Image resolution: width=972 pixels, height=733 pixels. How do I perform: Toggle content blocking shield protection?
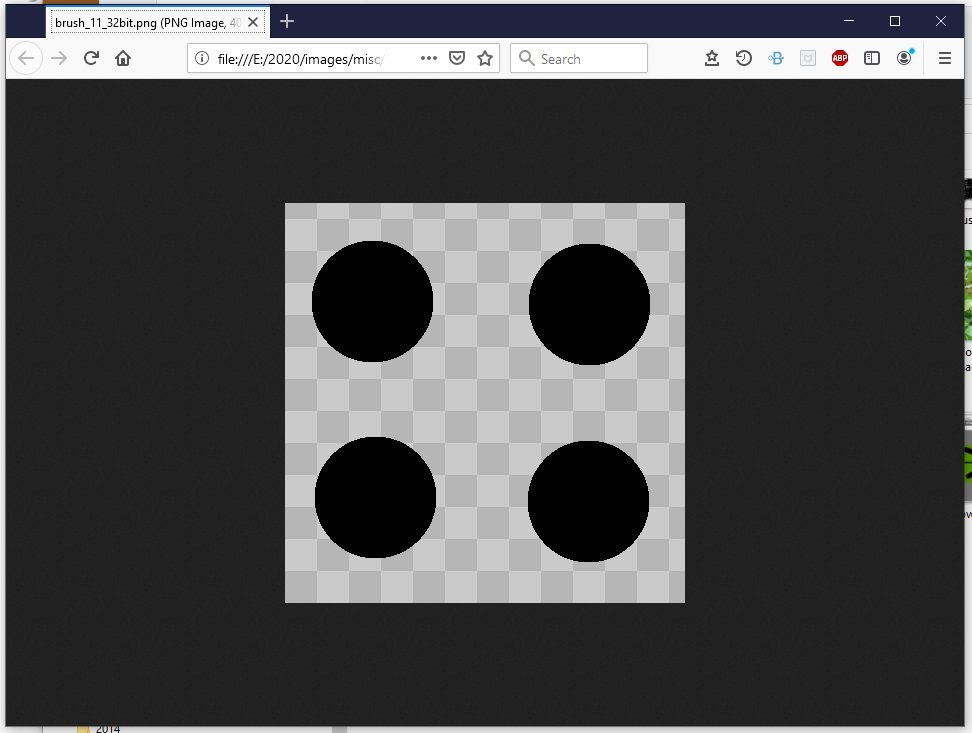457,58
